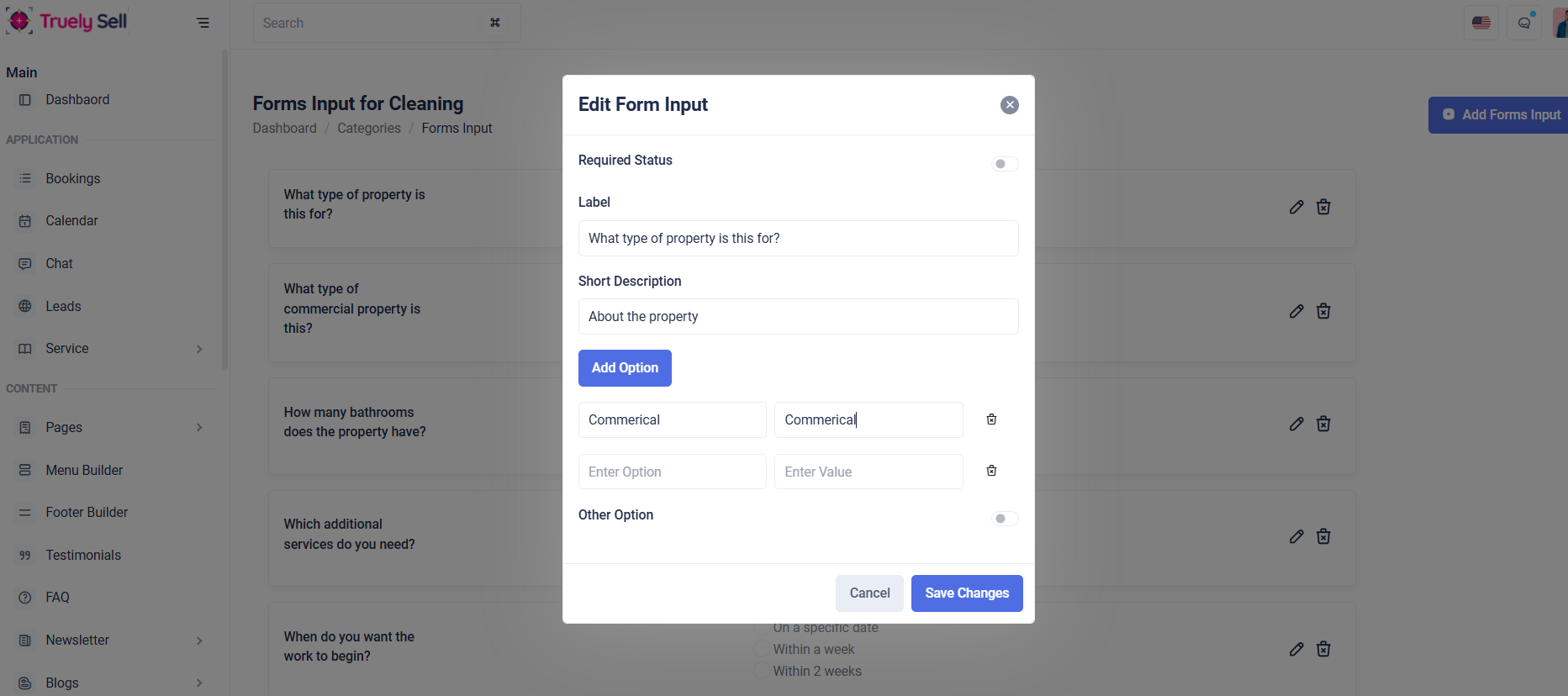This screenshot has height=696, width=1568.
Task: Go to Testimonials in sidebar
Action: click(x=83, y=555)
